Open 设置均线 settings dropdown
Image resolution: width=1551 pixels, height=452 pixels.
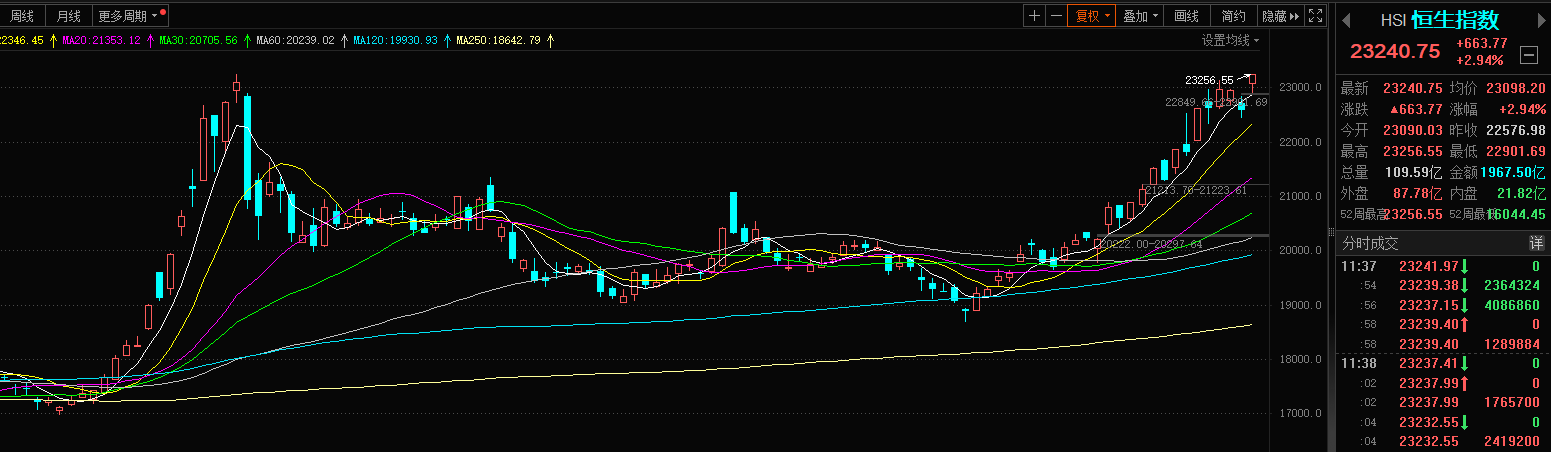[1230, 40]
